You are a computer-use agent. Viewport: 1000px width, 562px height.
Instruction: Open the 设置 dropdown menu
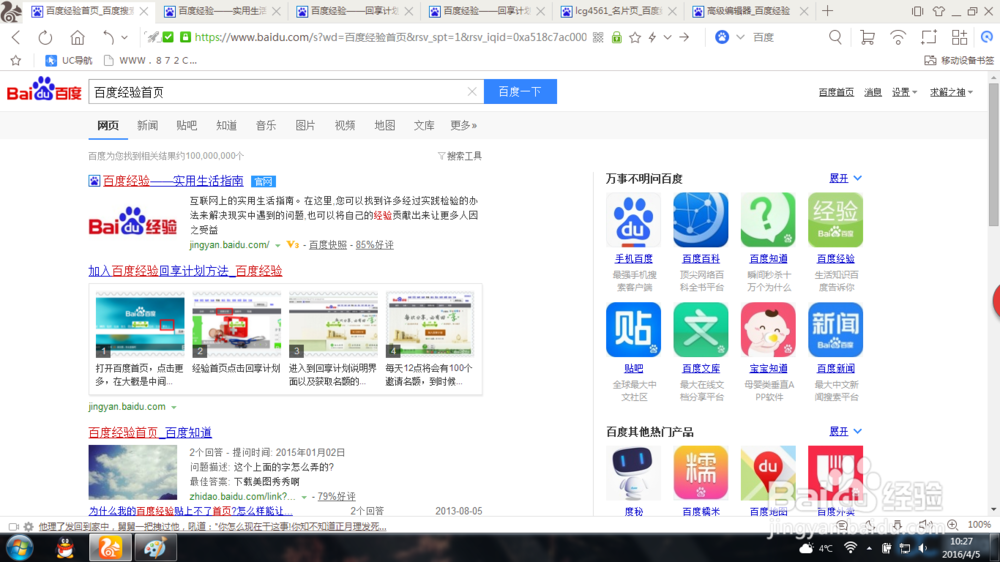tap(904, 92)
